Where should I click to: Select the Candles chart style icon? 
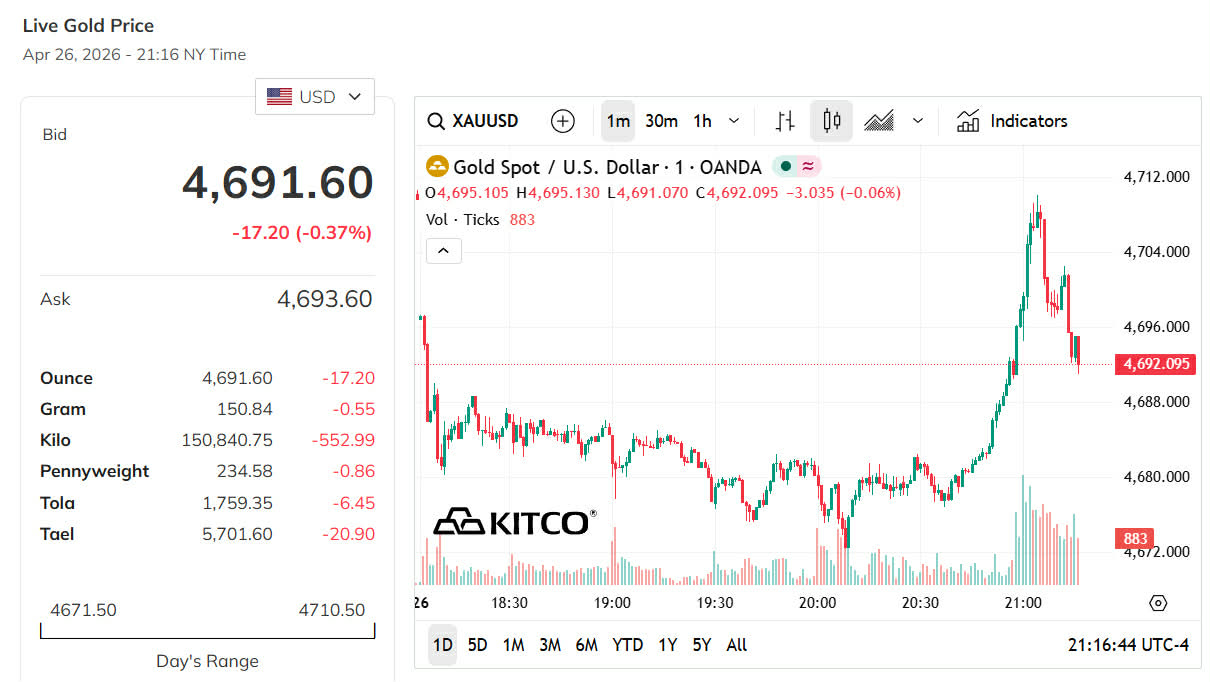[831, 121]
